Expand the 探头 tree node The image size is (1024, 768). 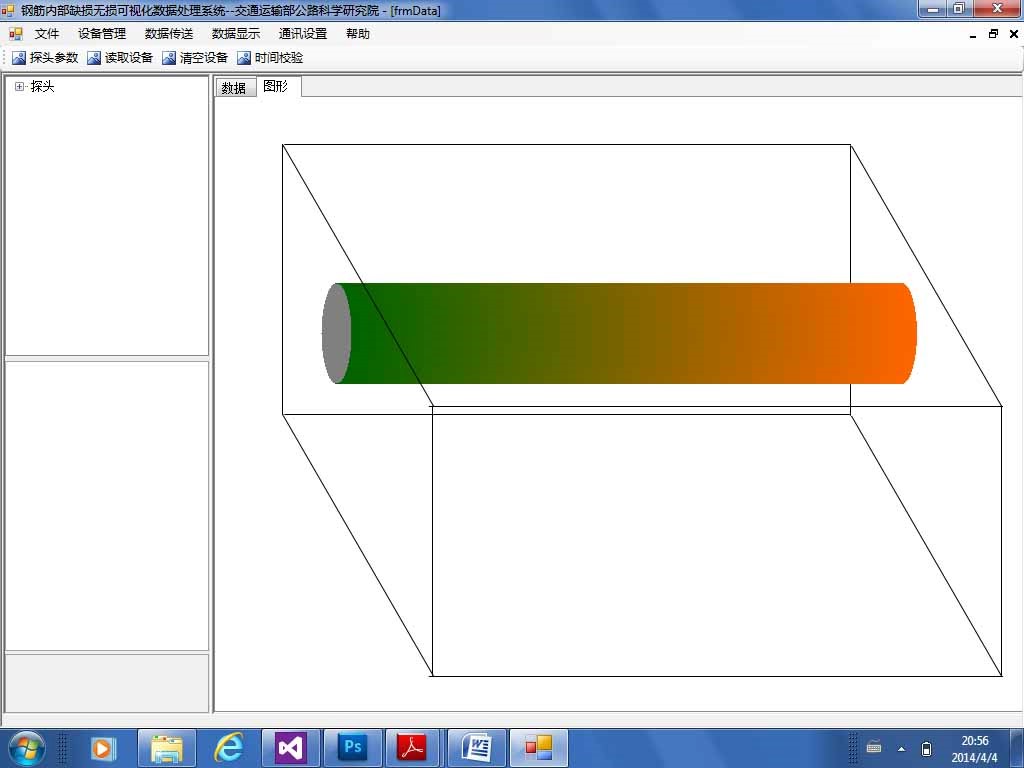point(19,87)
